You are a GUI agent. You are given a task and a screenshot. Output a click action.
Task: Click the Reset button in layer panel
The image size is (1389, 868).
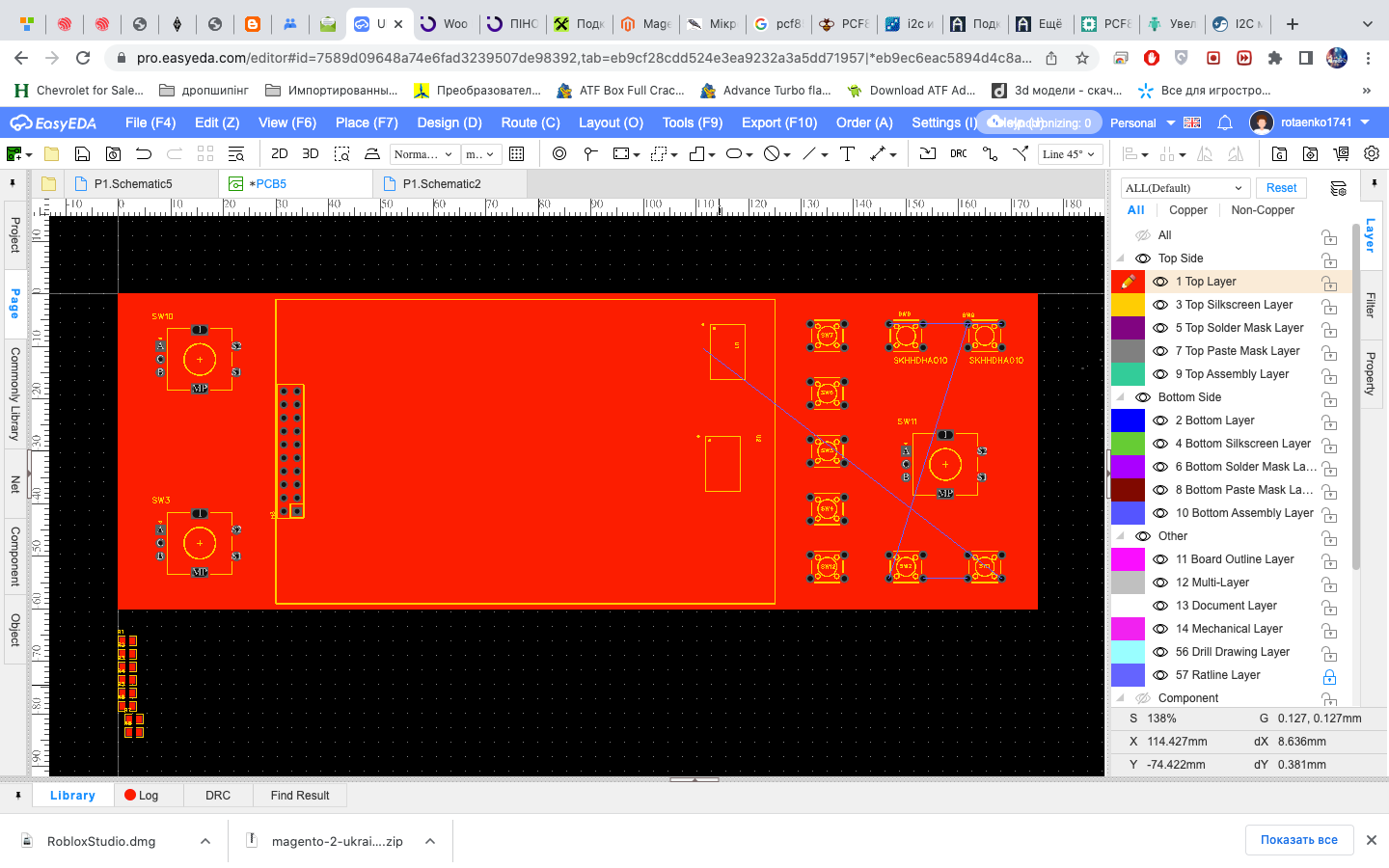tap(1281, 188)
